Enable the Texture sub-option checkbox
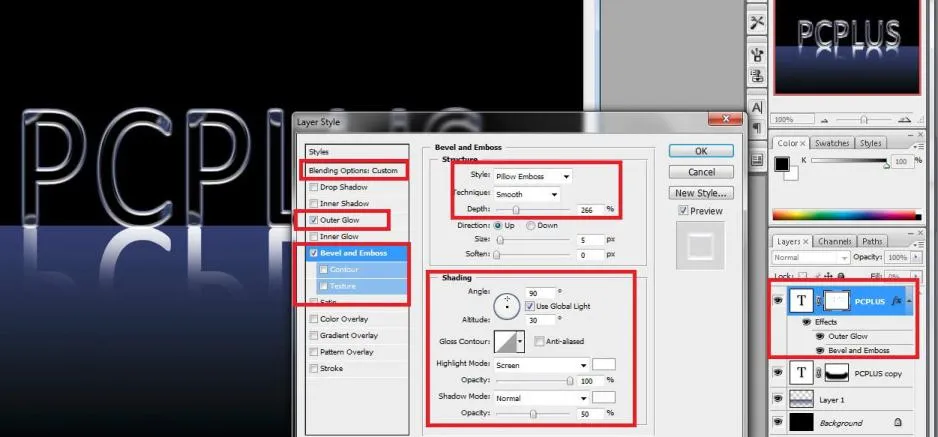Viewport: 938px width, 437px height. point(324,286)
